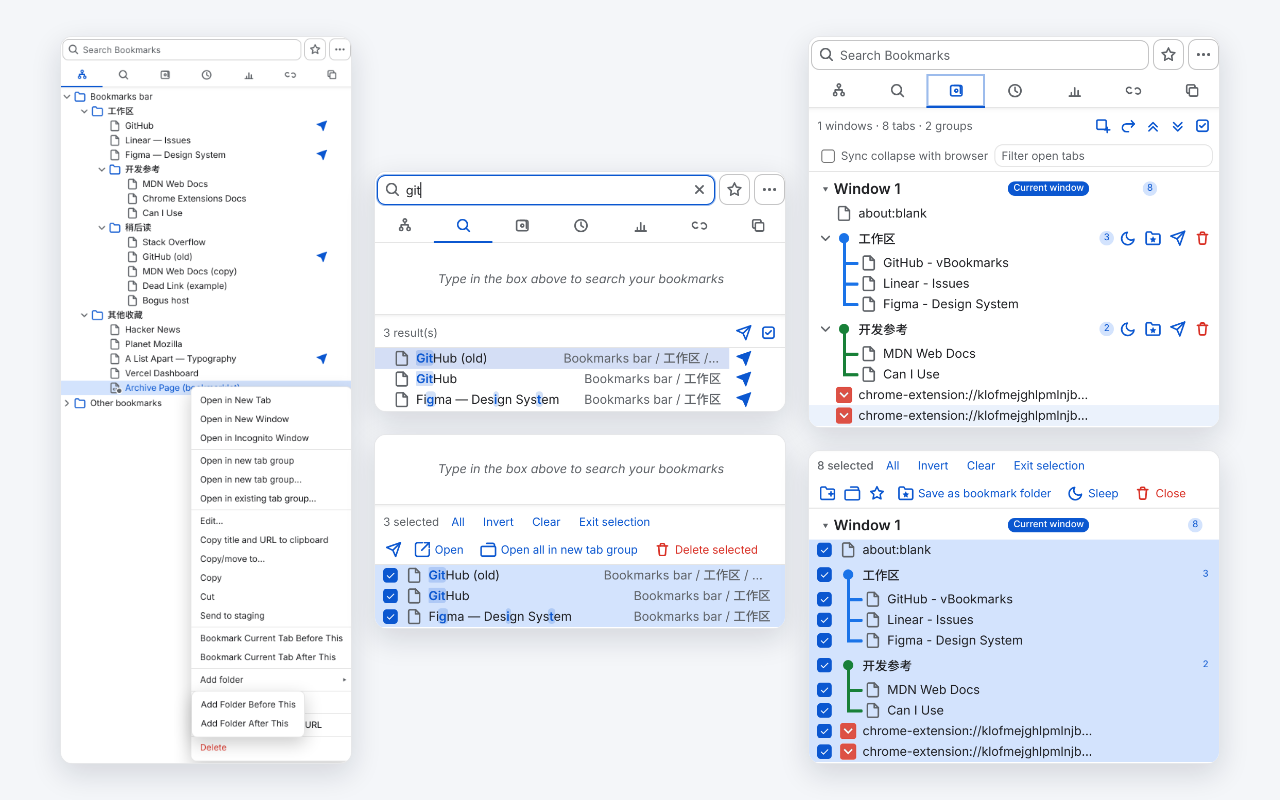Enable Sync collapse with browser checkbox
This screenshot has height=800, width=1280.
pyautogui.click(x=828, y=156)
